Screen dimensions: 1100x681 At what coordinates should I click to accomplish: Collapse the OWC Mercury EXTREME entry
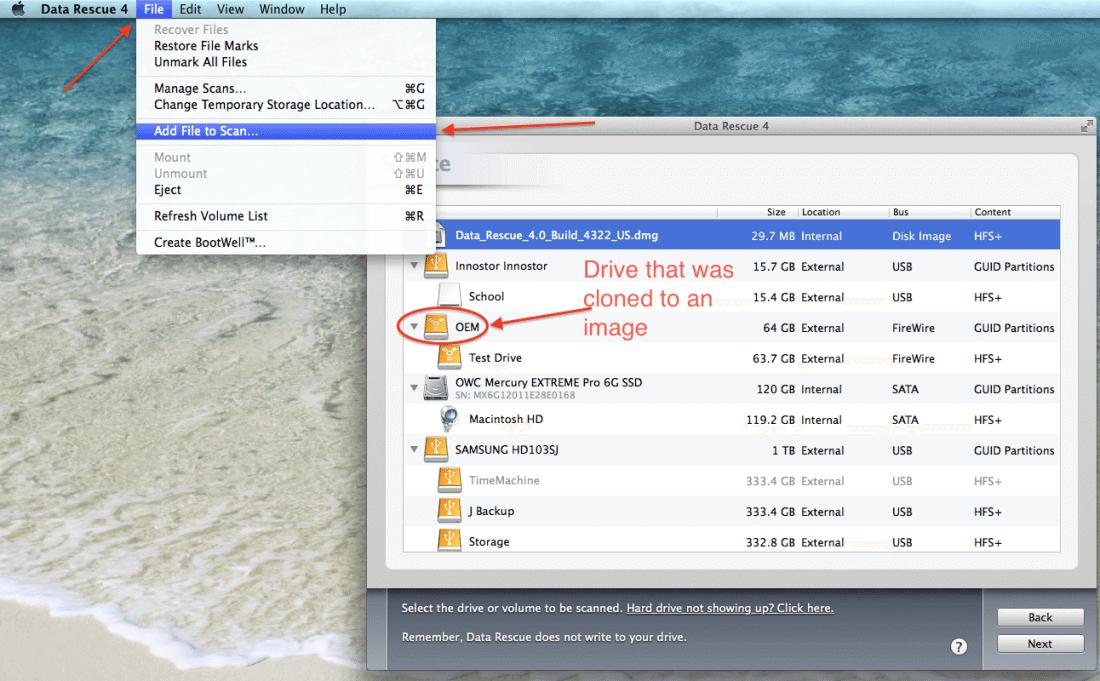click(x=414, y=388)
